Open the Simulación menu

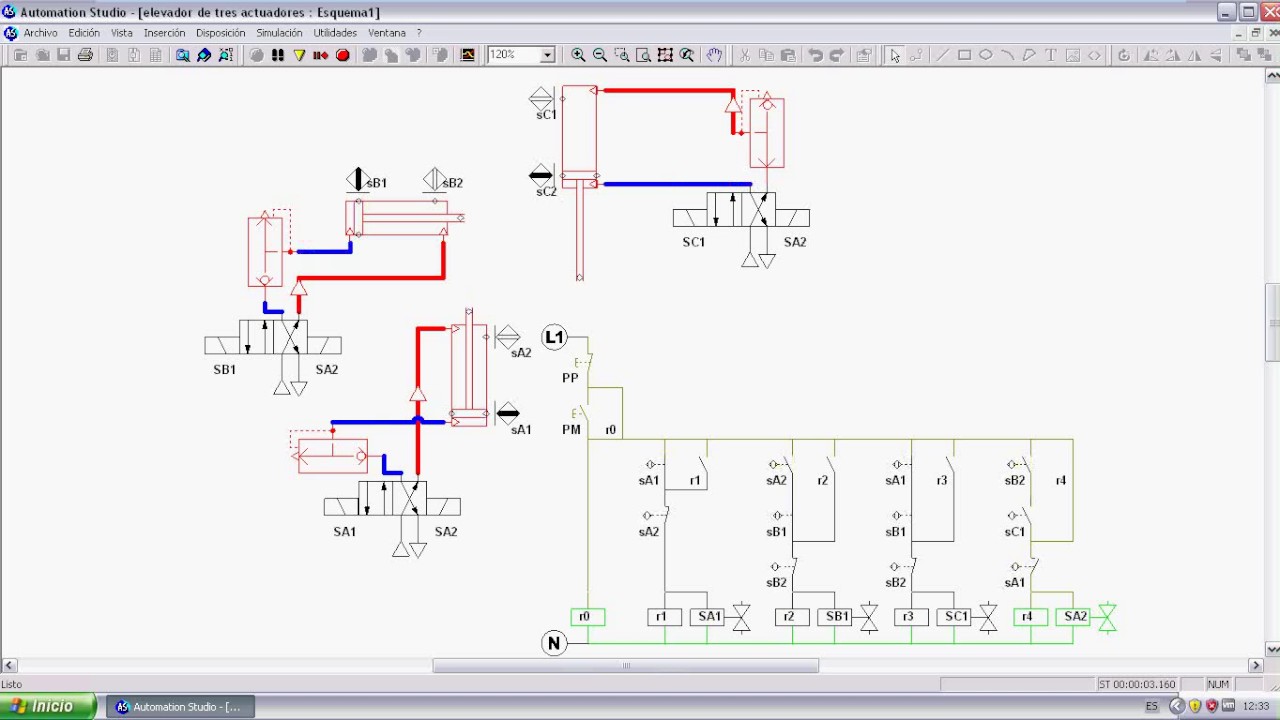(279, 33)
